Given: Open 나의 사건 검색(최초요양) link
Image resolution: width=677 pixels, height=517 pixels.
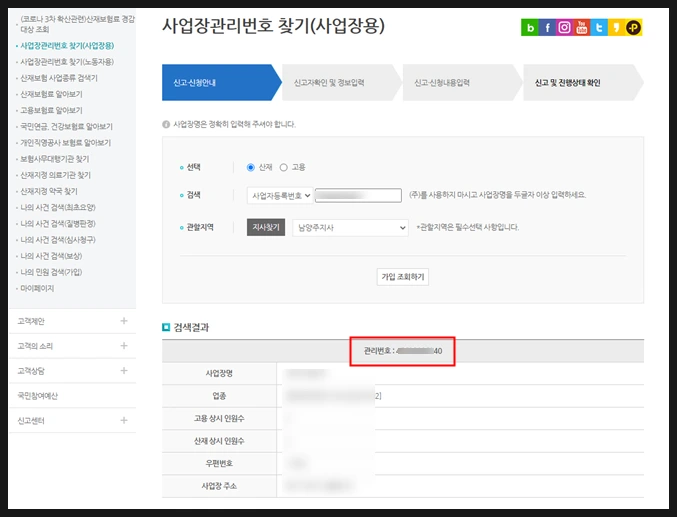Looking at the screenshot, I should point(58,208).
